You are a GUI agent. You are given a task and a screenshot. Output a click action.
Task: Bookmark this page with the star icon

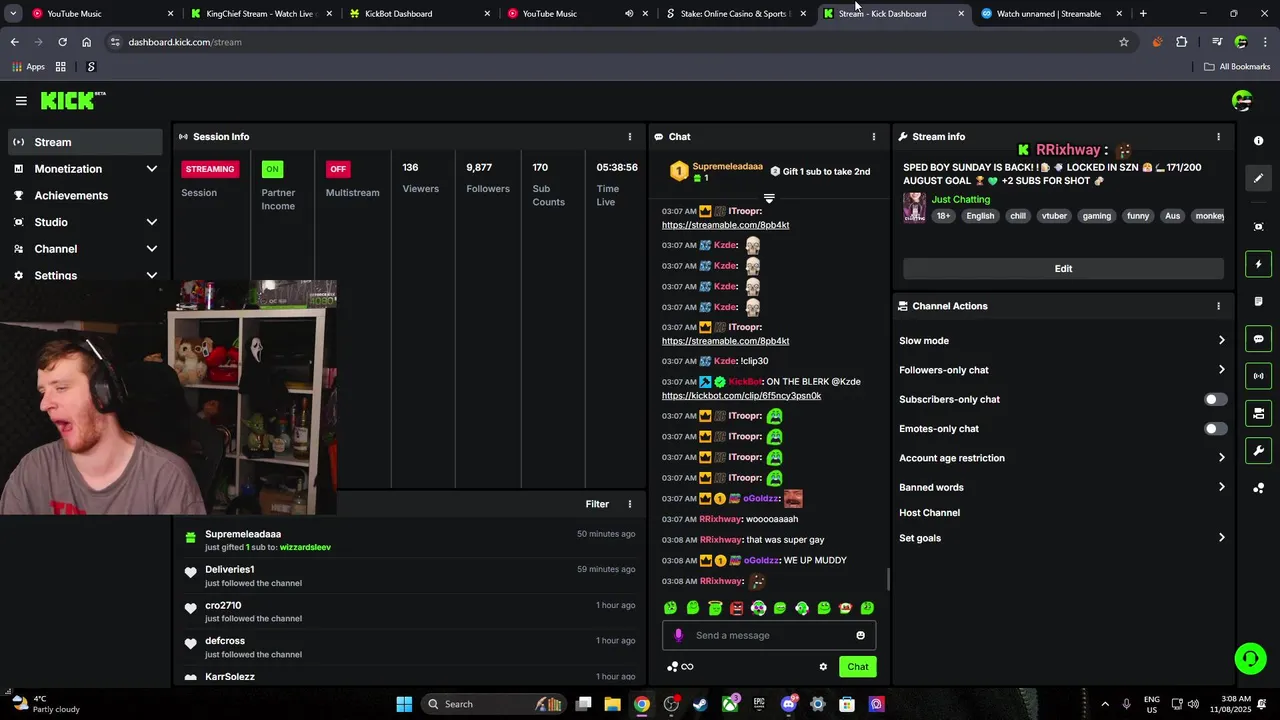point(1124,42)
